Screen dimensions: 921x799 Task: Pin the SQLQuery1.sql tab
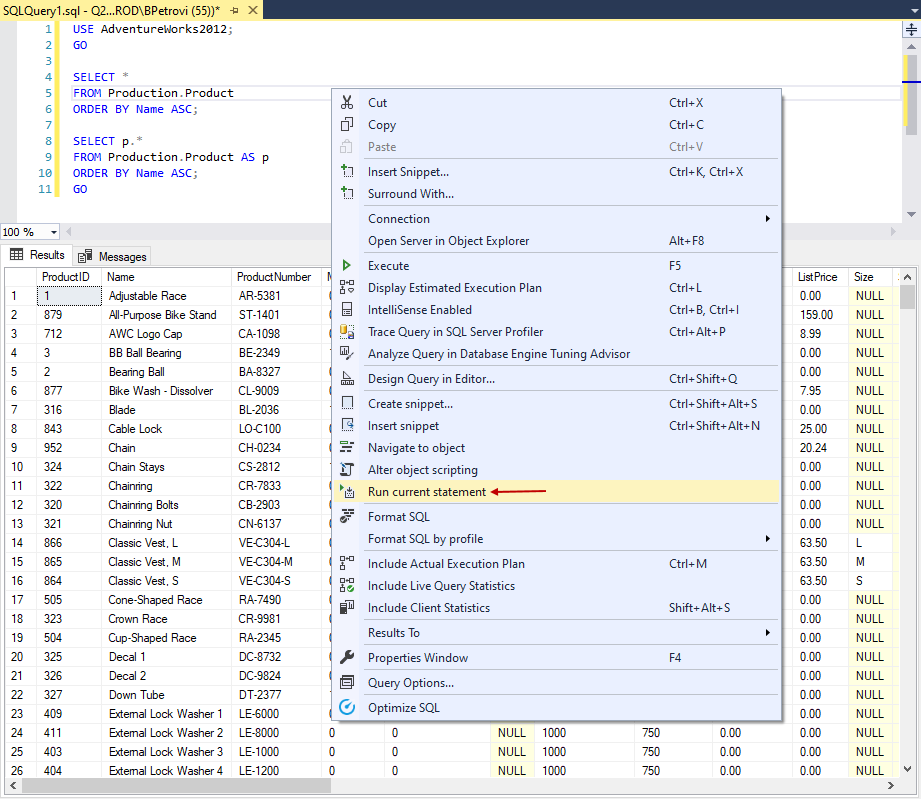pyautogui.click(x=234, y=10)
